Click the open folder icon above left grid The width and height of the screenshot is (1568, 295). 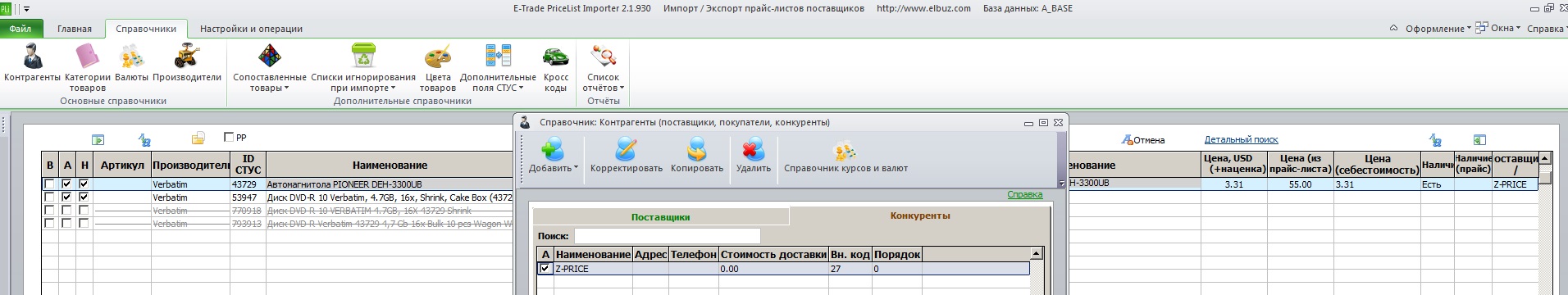(198, 138)
